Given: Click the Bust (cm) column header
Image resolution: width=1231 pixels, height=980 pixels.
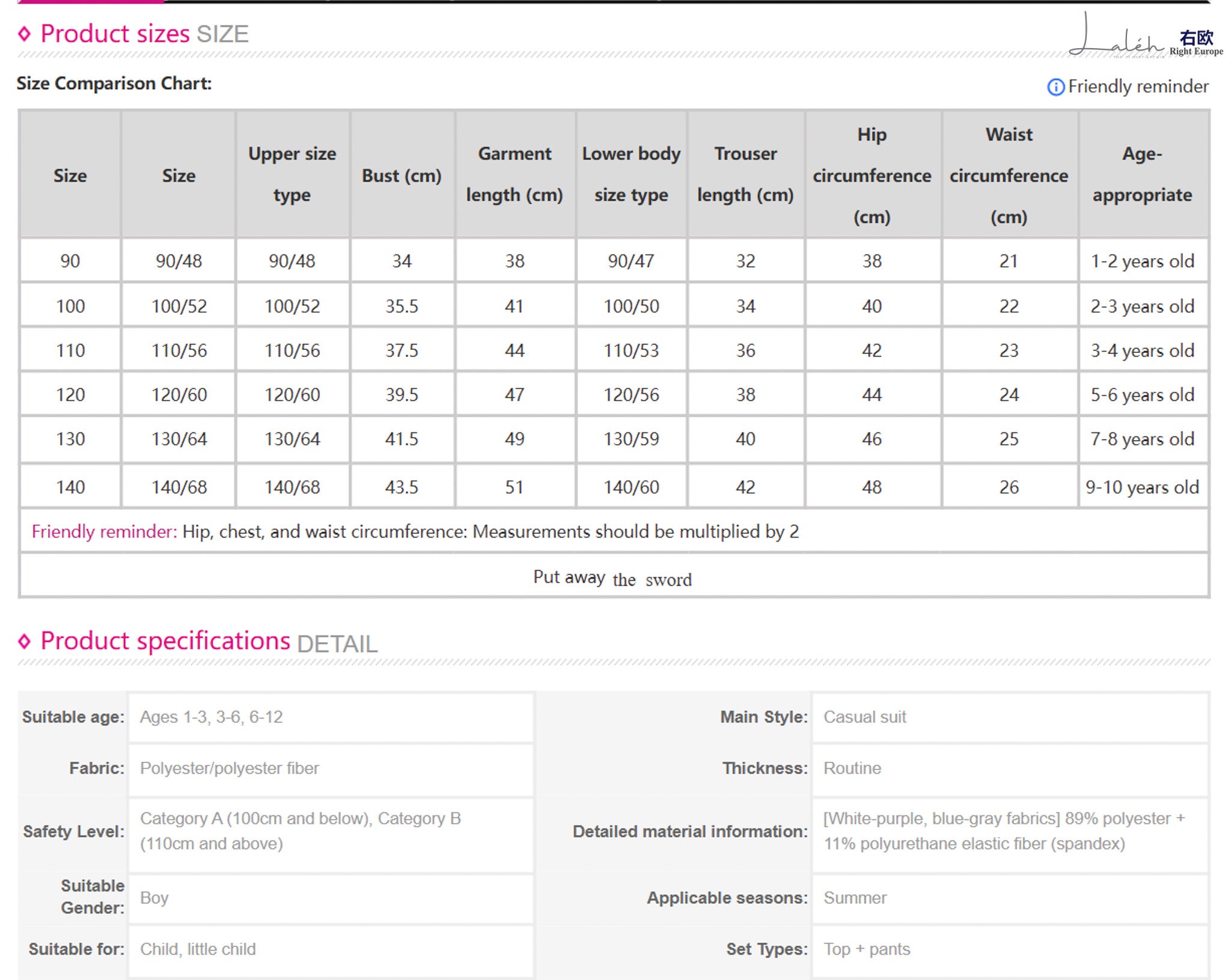Looking at the screenshot, I should [x=402, y=176].
